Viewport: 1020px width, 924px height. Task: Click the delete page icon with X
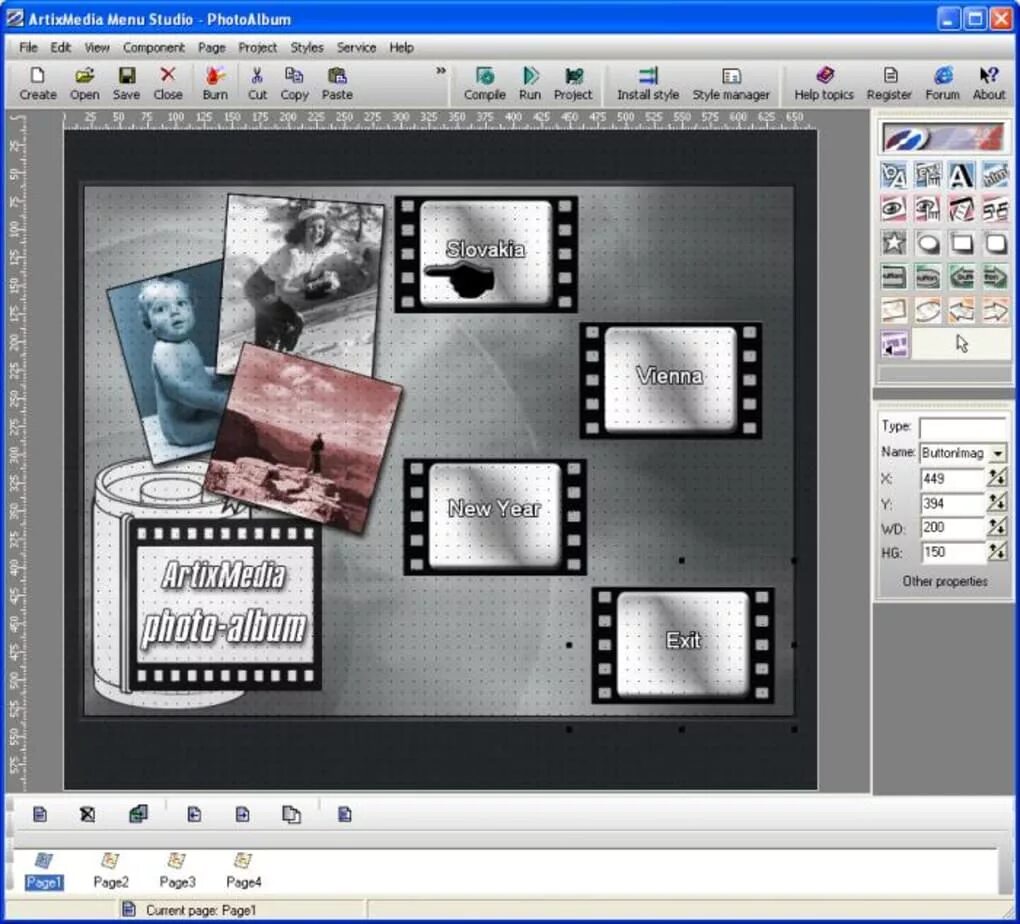pyautogui.click(x=87, y=814)
